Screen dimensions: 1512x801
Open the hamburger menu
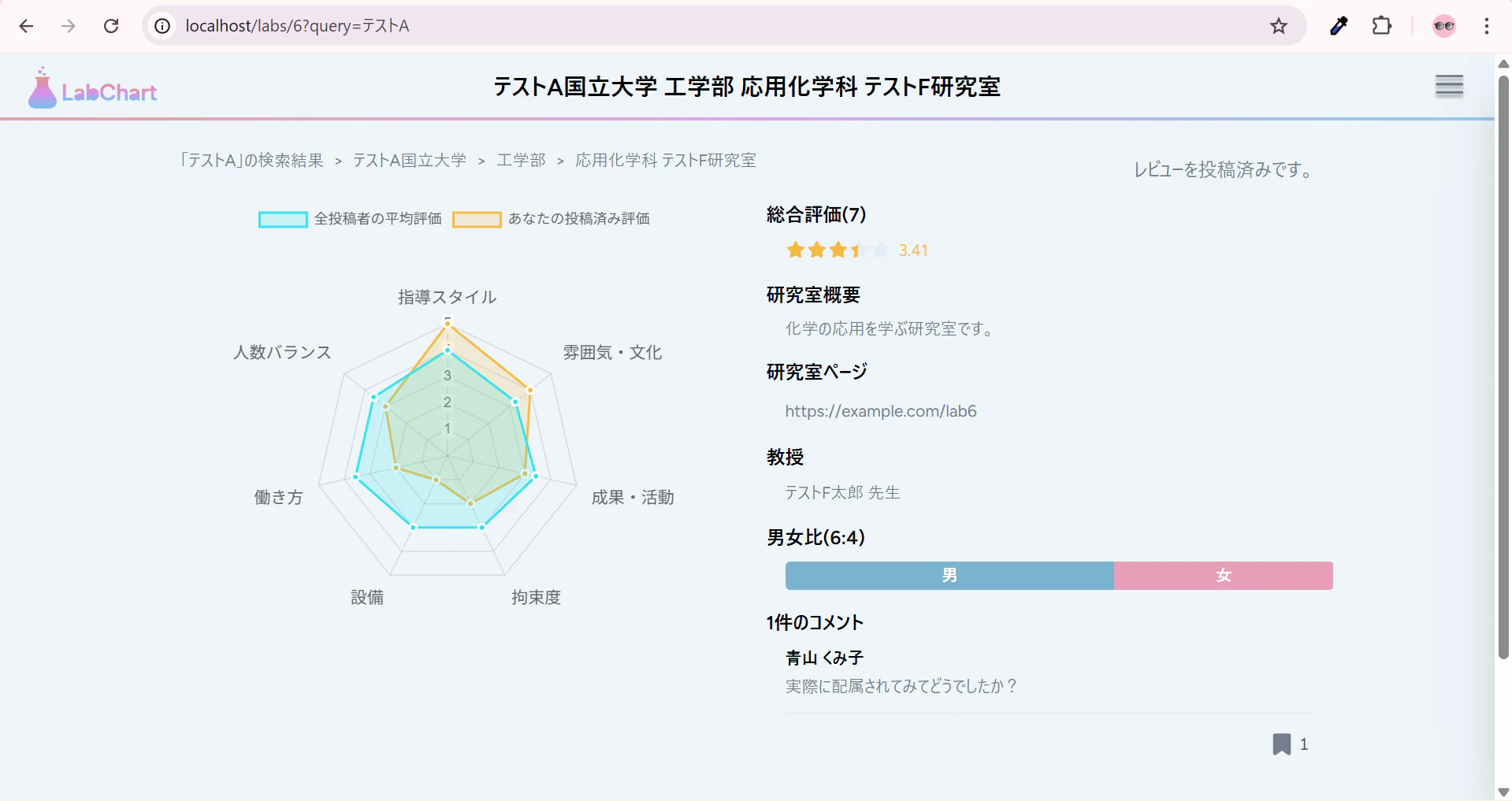(x=1449, y=85)
